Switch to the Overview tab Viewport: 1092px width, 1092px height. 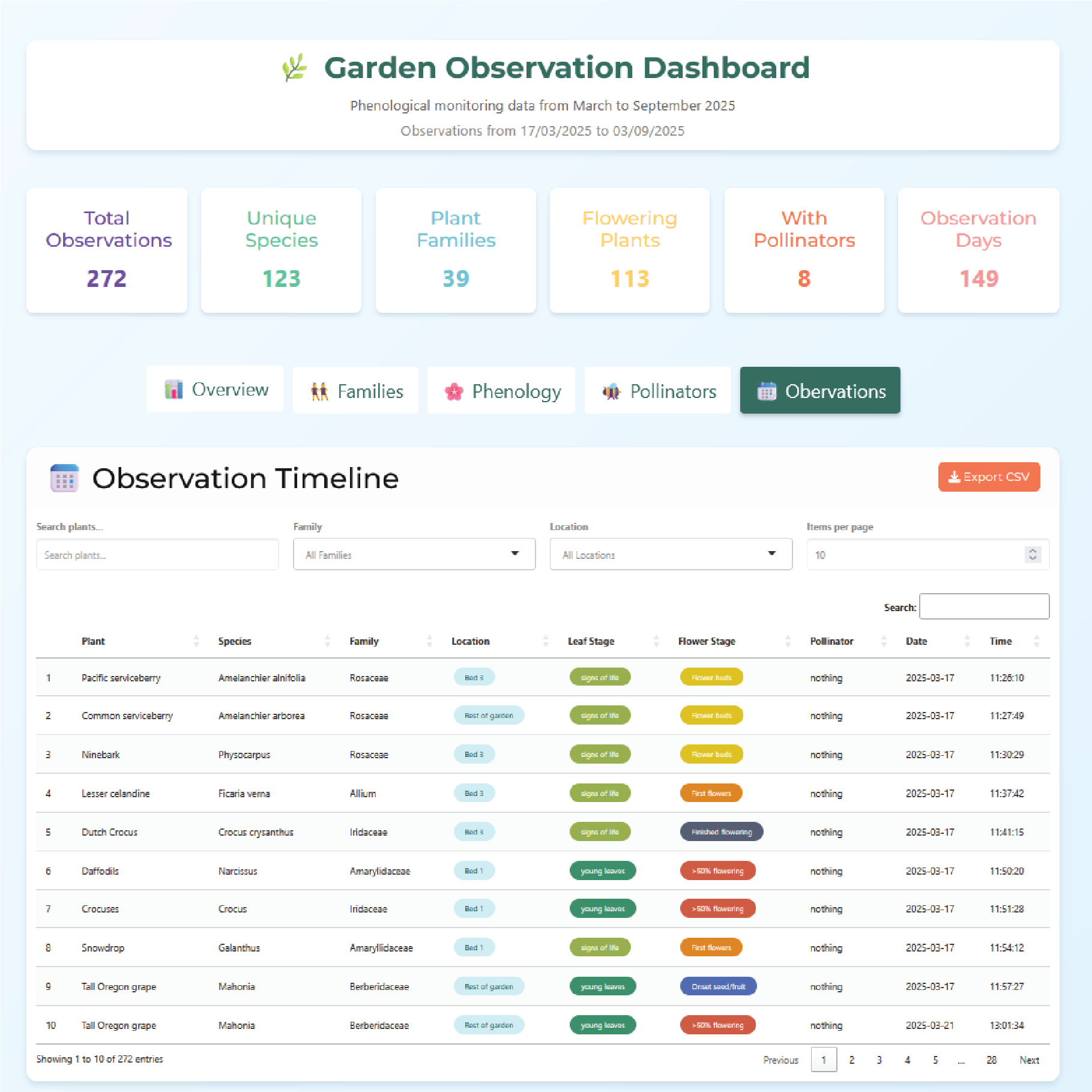216,390
